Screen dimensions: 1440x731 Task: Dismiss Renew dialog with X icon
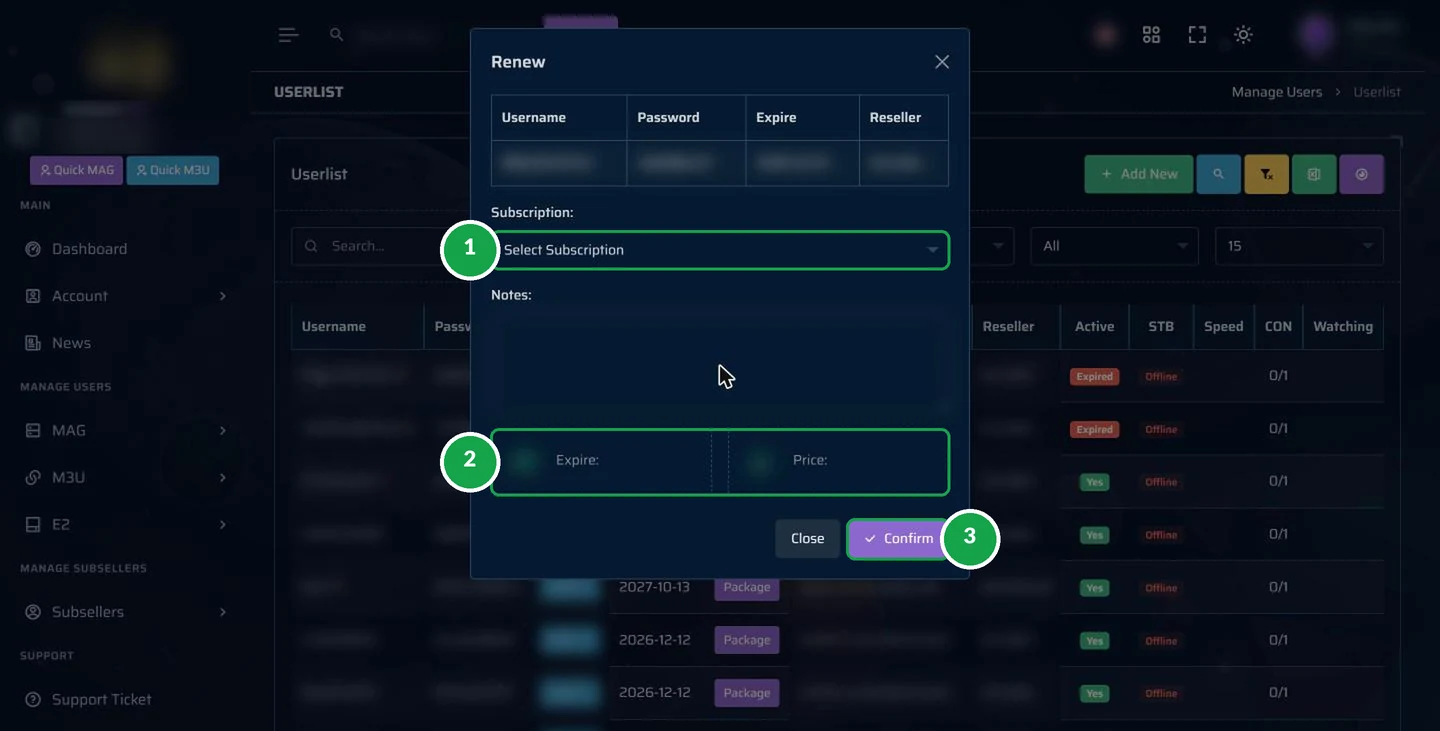click(x=942, y=62)
